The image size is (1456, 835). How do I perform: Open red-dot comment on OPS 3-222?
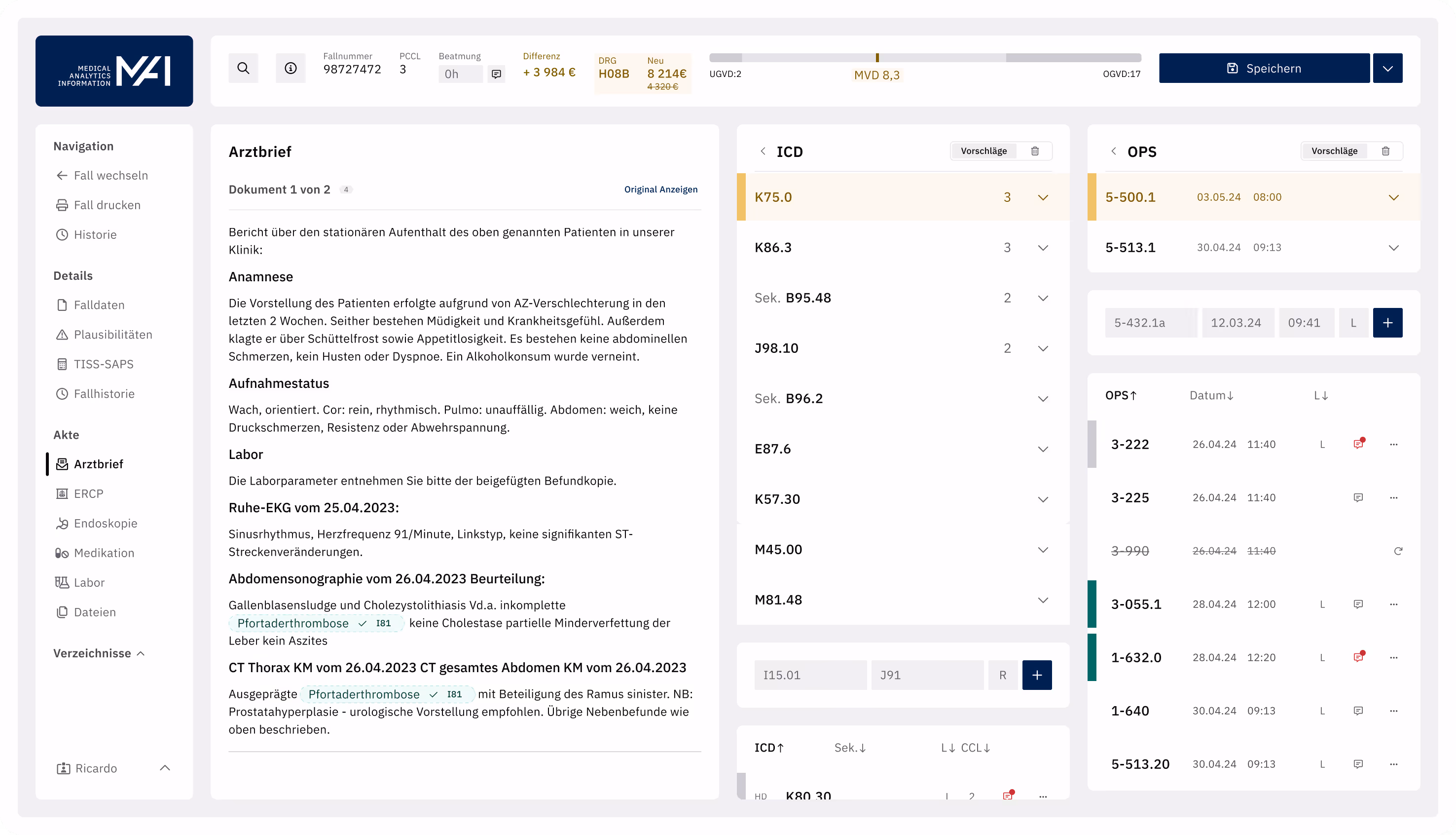(1358, 444)
